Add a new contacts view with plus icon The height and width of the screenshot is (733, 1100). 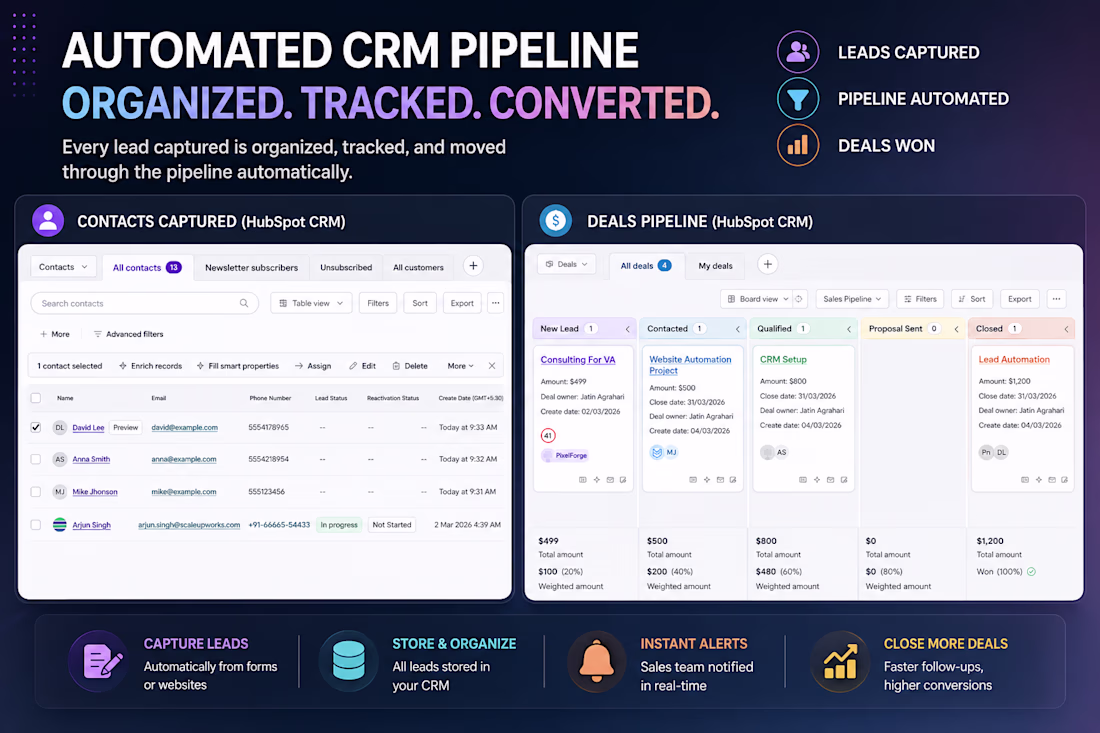[x=474, y=266]
